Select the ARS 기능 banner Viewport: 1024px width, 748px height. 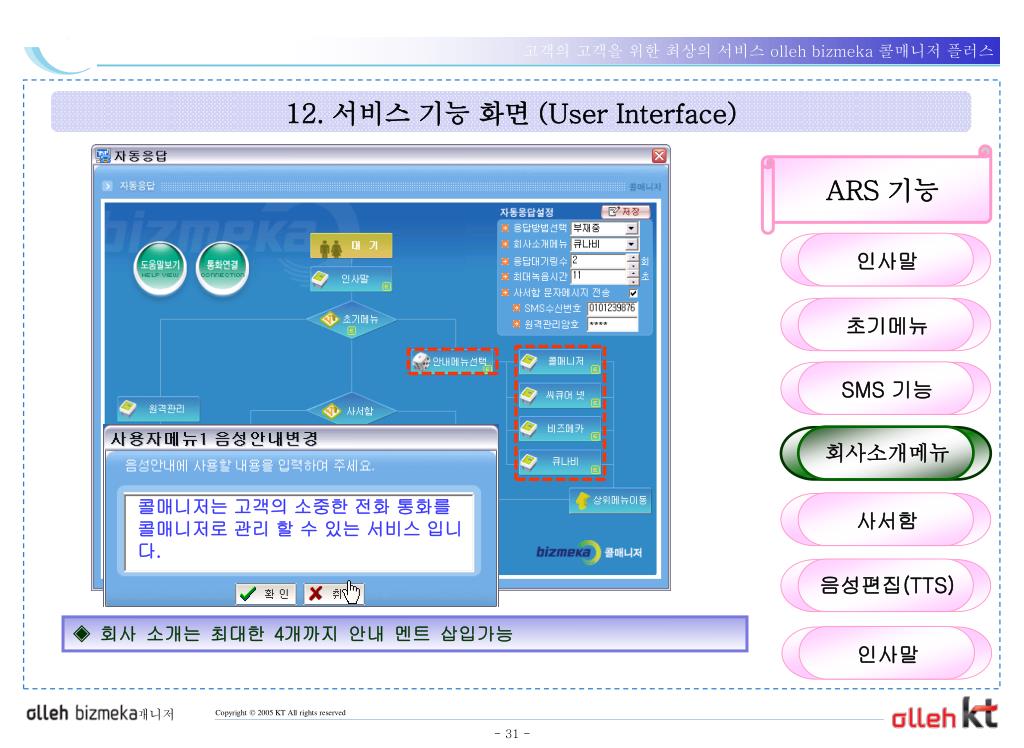[876, 191]
